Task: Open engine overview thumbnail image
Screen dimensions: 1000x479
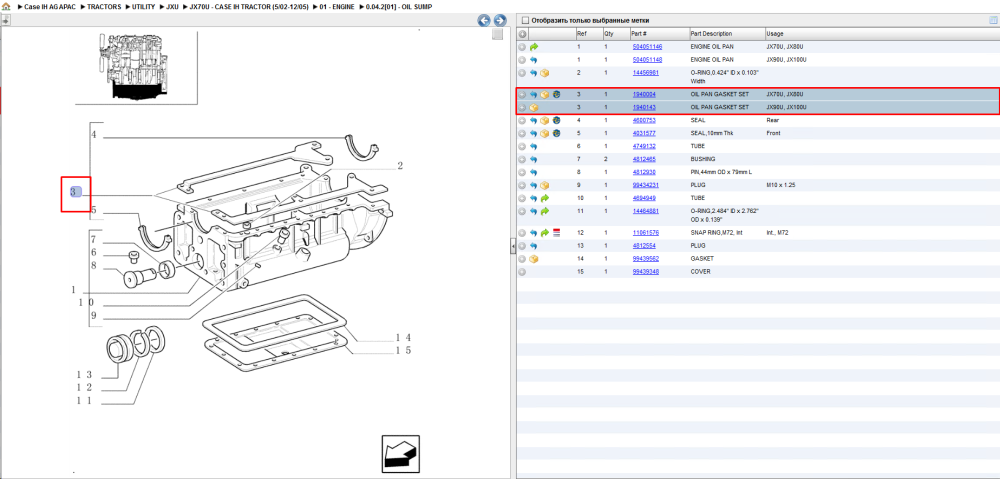Action: pyautogui.click(x=136, y=67)
